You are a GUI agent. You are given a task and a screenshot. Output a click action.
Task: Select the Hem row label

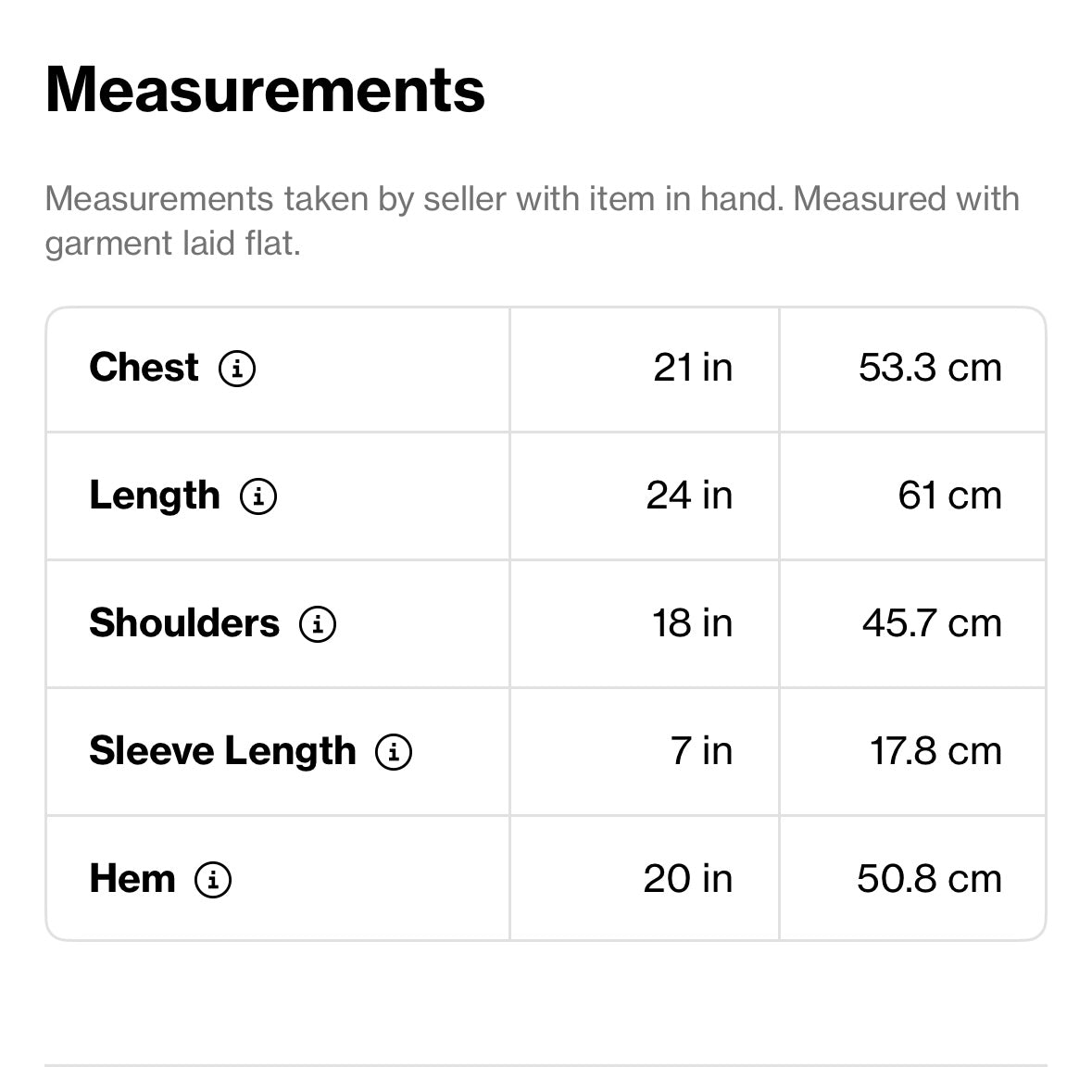click(132, 879)
